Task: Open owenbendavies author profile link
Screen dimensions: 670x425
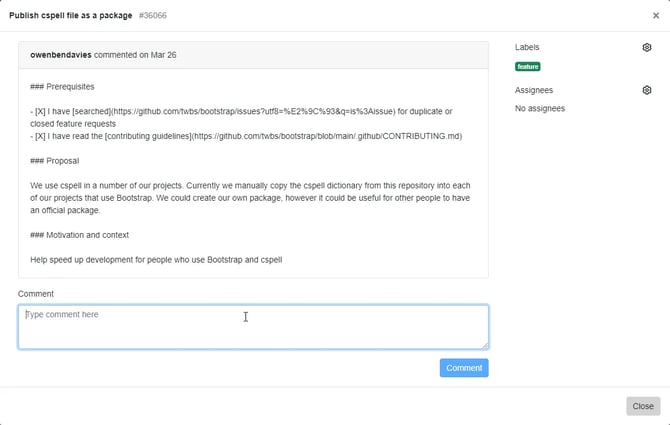Action: click(61, 54)
